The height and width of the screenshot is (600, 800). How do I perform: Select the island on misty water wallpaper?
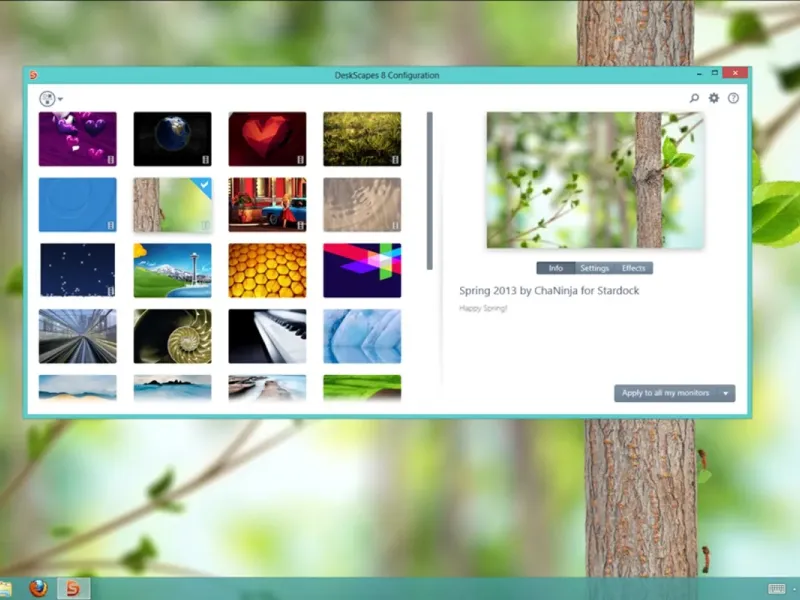tap(172, 388)
